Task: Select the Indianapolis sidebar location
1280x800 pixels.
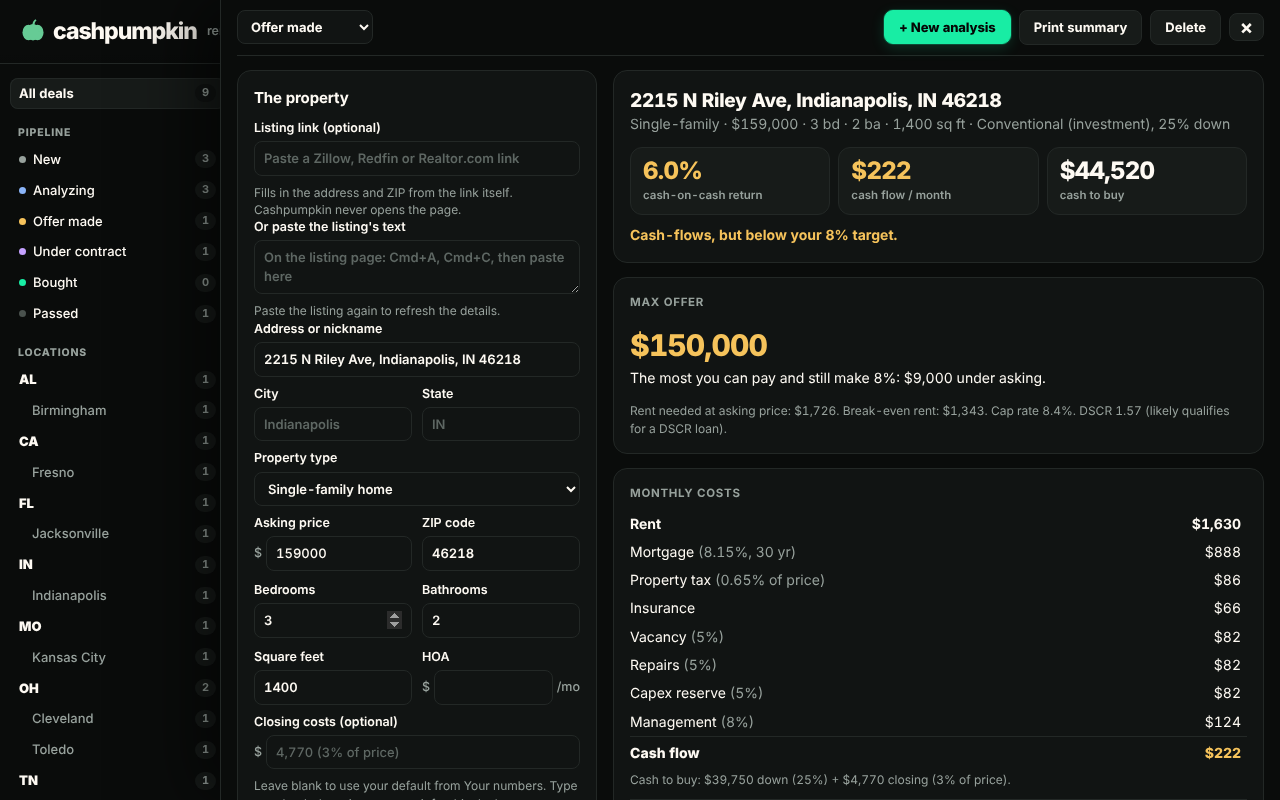Action: [114, 595]
